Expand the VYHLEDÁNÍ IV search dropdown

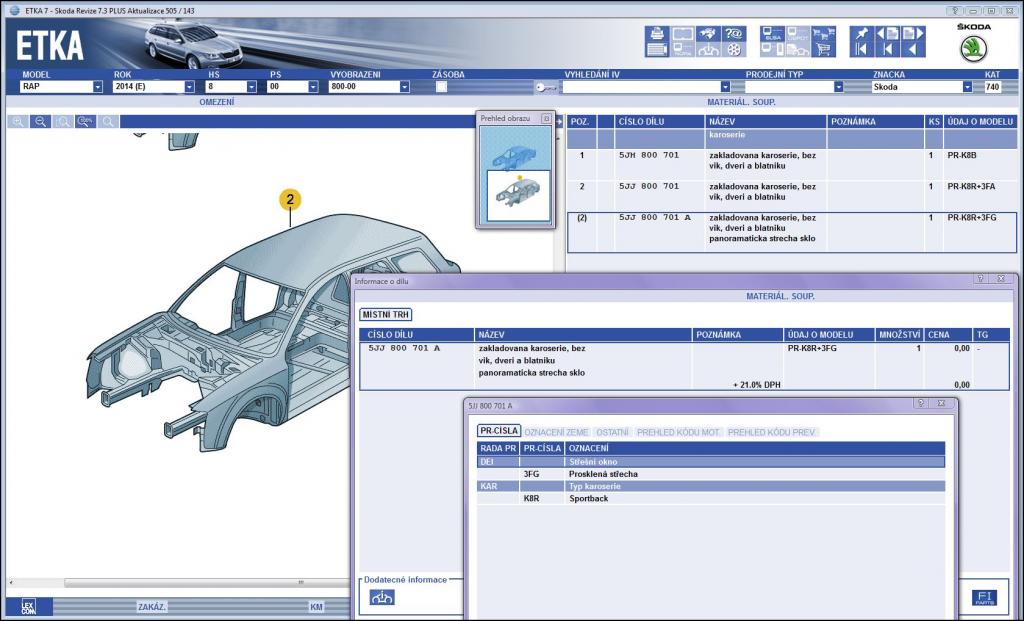tap(725, 87)
